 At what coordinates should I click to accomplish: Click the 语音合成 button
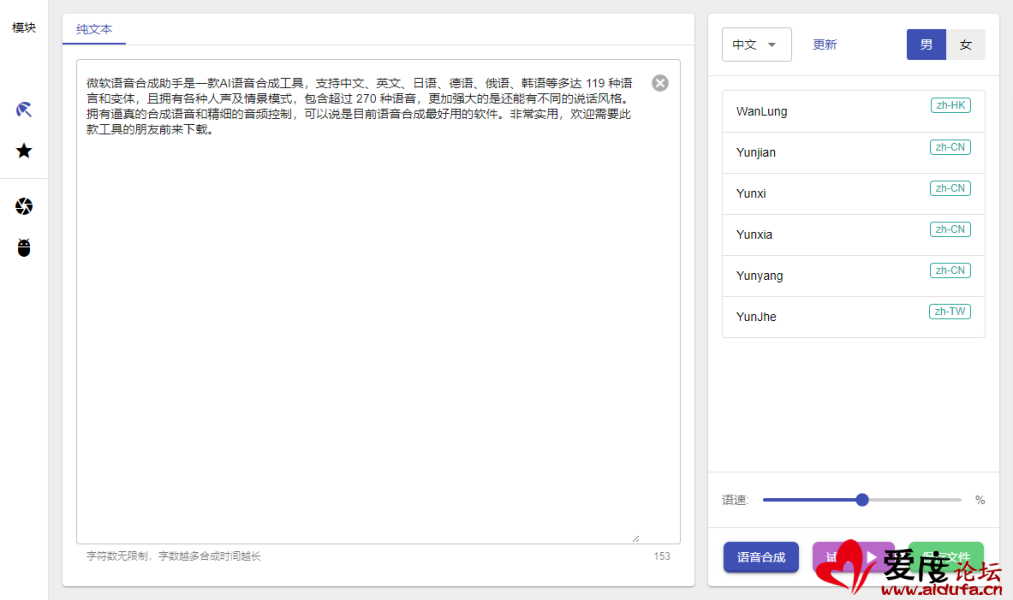760,557
